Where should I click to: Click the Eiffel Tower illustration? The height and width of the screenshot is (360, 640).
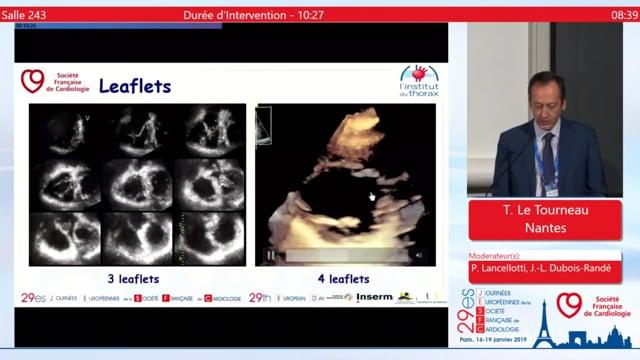coord(544,324)
